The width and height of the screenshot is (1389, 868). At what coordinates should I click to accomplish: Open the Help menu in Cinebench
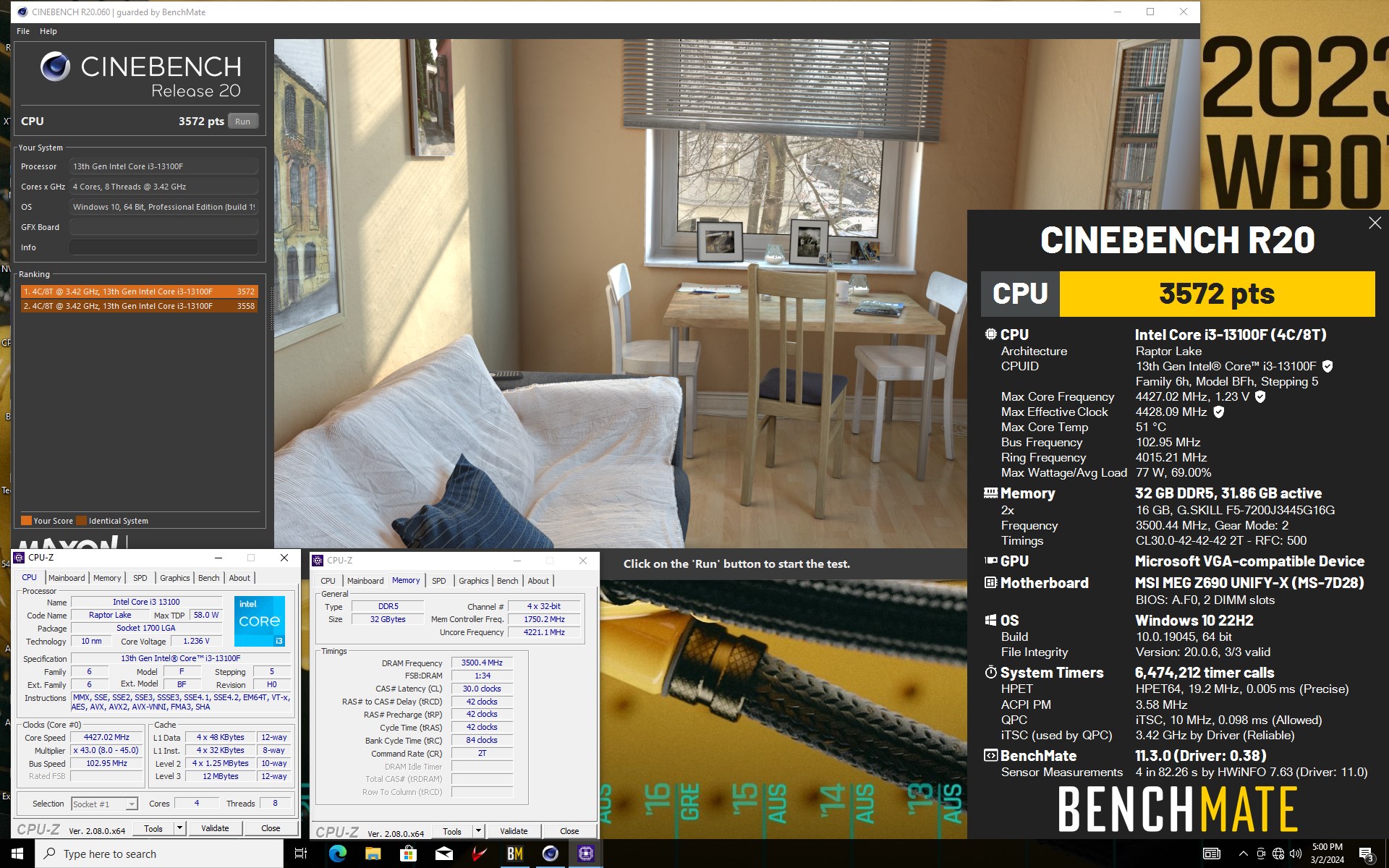48,31
